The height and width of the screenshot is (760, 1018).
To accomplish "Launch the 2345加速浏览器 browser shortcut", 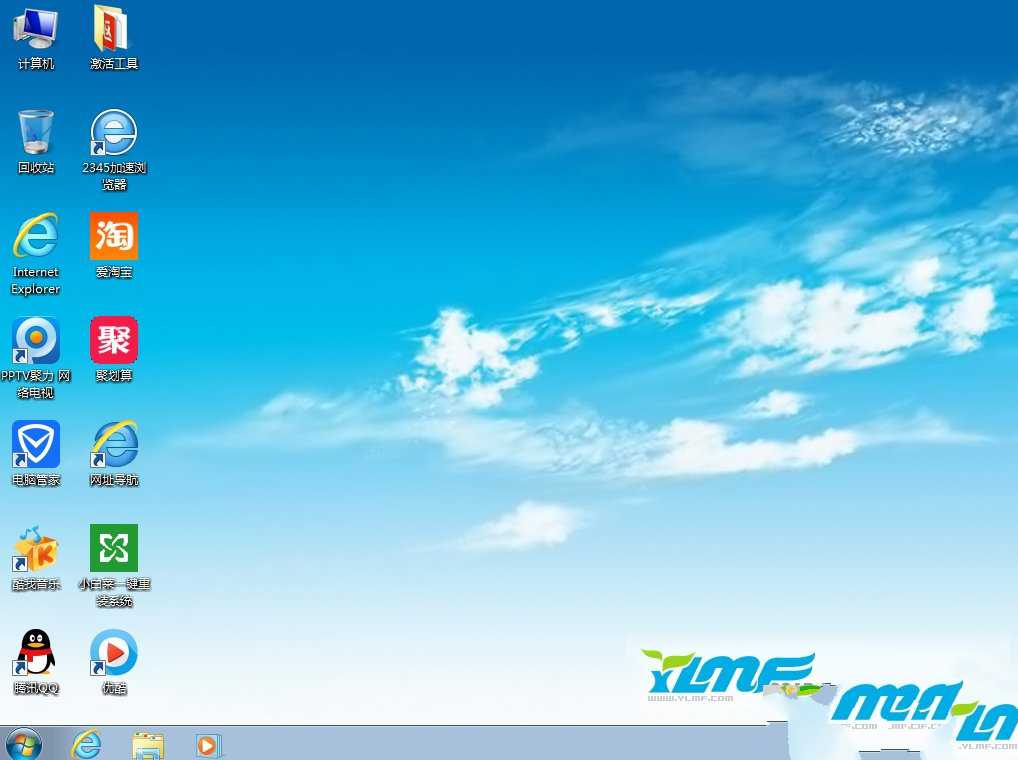I will pyautogui.click(x=113, y=133).
